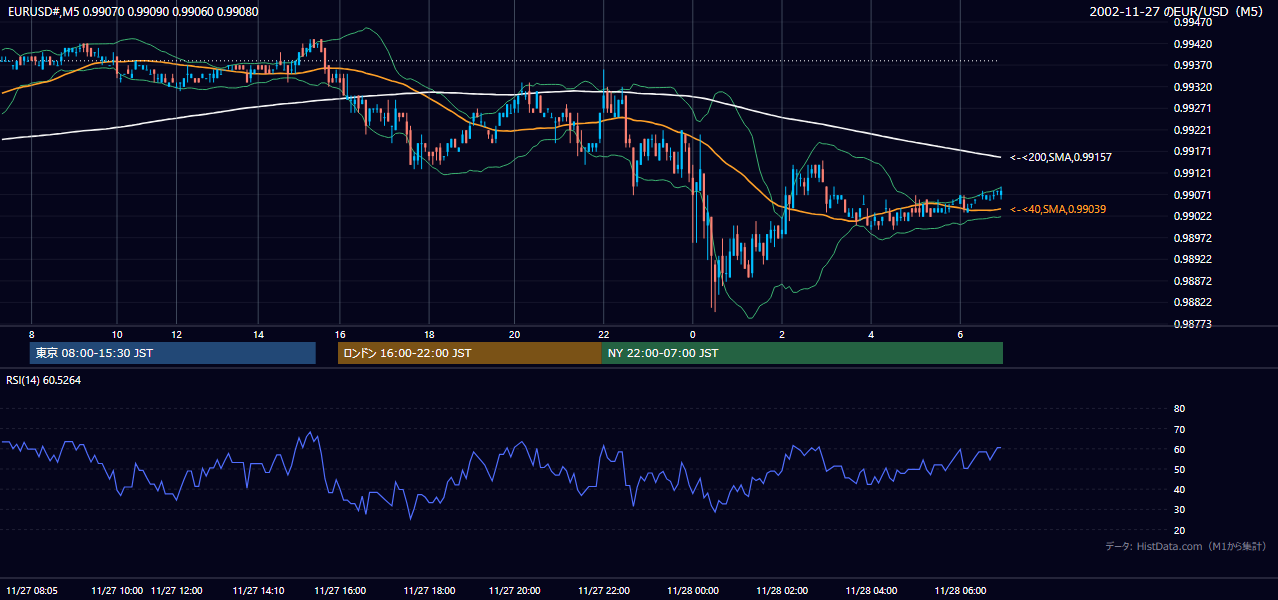This screenshot has height=600, width=1278.
Task: Click price axis label 0.99271
Action: 1193,108
